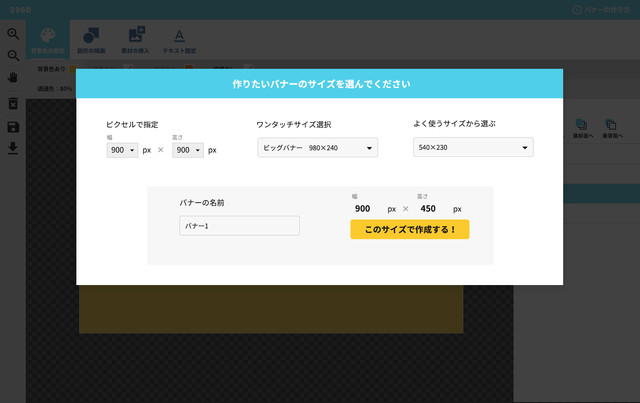
Task: Open the 図形の描画 shapes tab
Action: 91,40
